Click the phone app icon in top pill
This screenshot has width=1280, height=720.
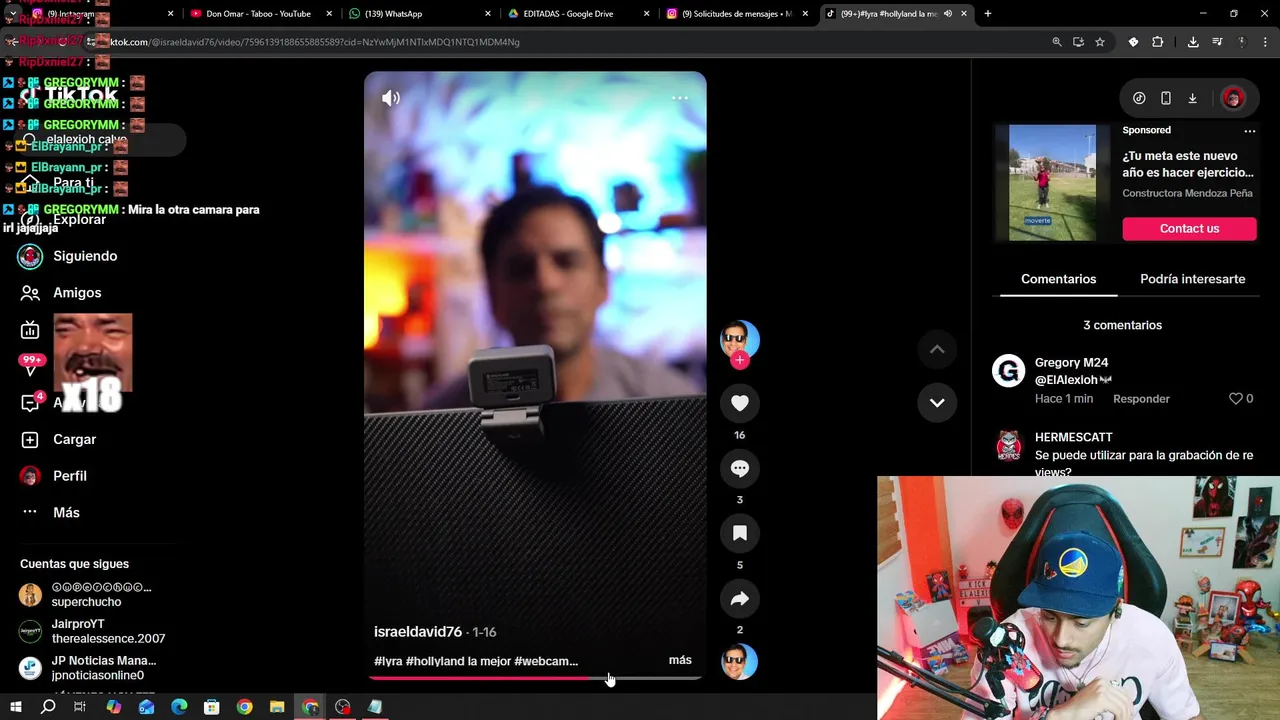click(1166, 98)
